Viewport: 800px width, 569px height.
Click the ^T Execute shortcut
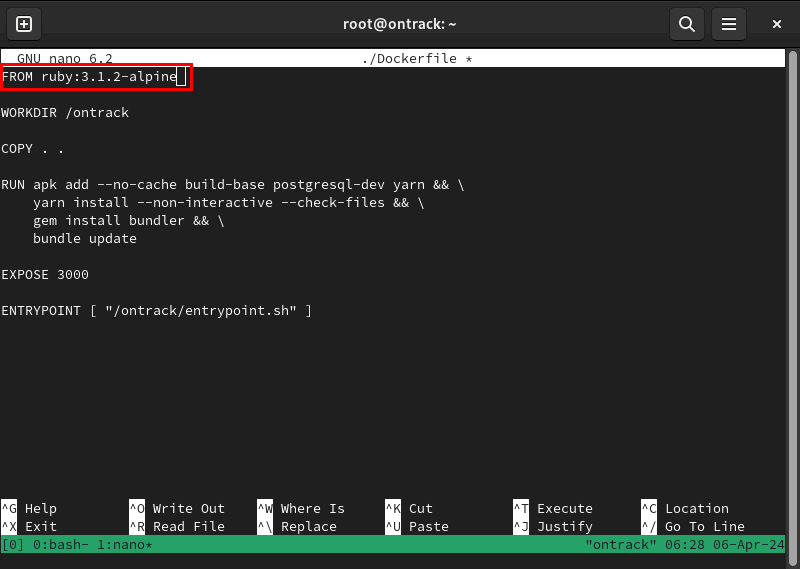pyautogui.click(x=553, y=509)
